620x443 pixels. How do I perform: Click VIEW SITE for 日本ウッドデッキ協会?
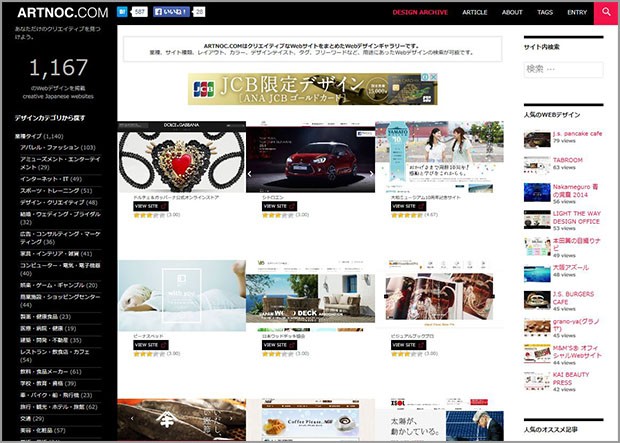(x=280, y=345)
